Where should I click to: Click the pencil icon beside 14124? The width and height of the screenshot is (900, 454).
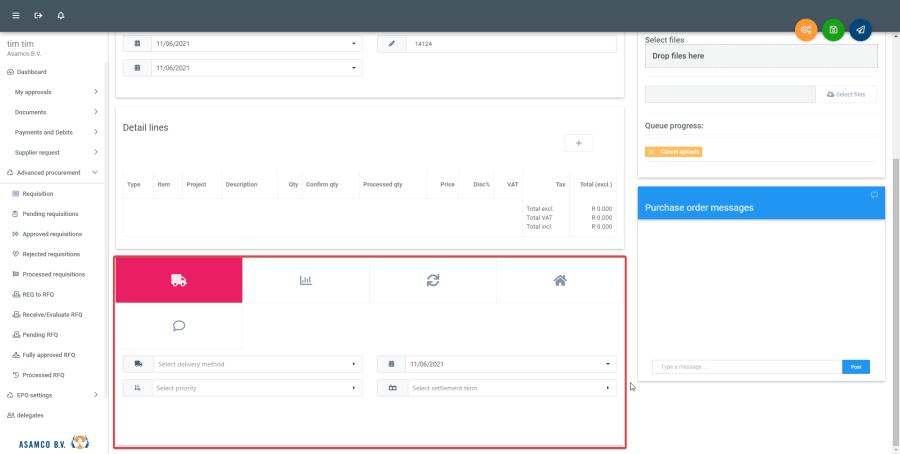coord(392,44)
